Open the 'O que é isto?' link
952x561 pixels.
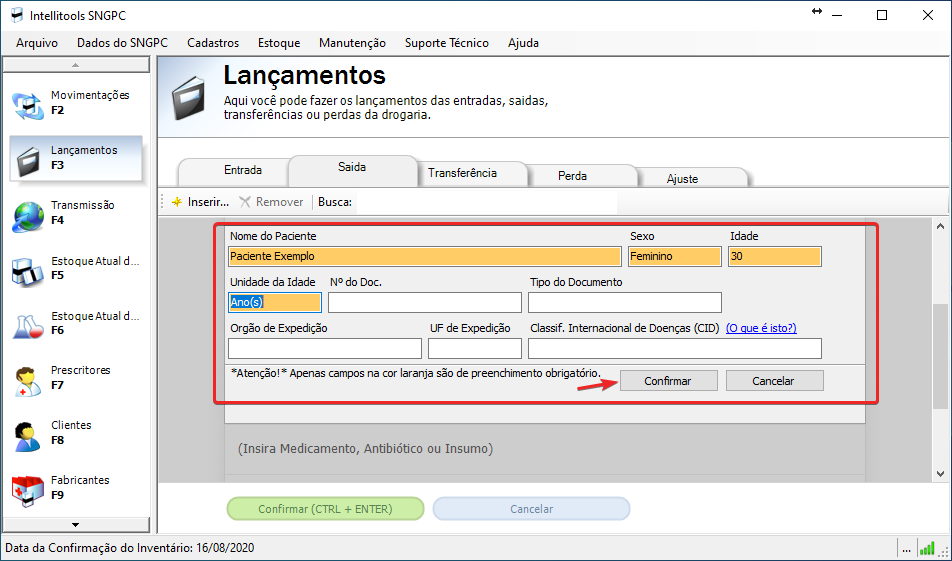click(x=760, y=328)
